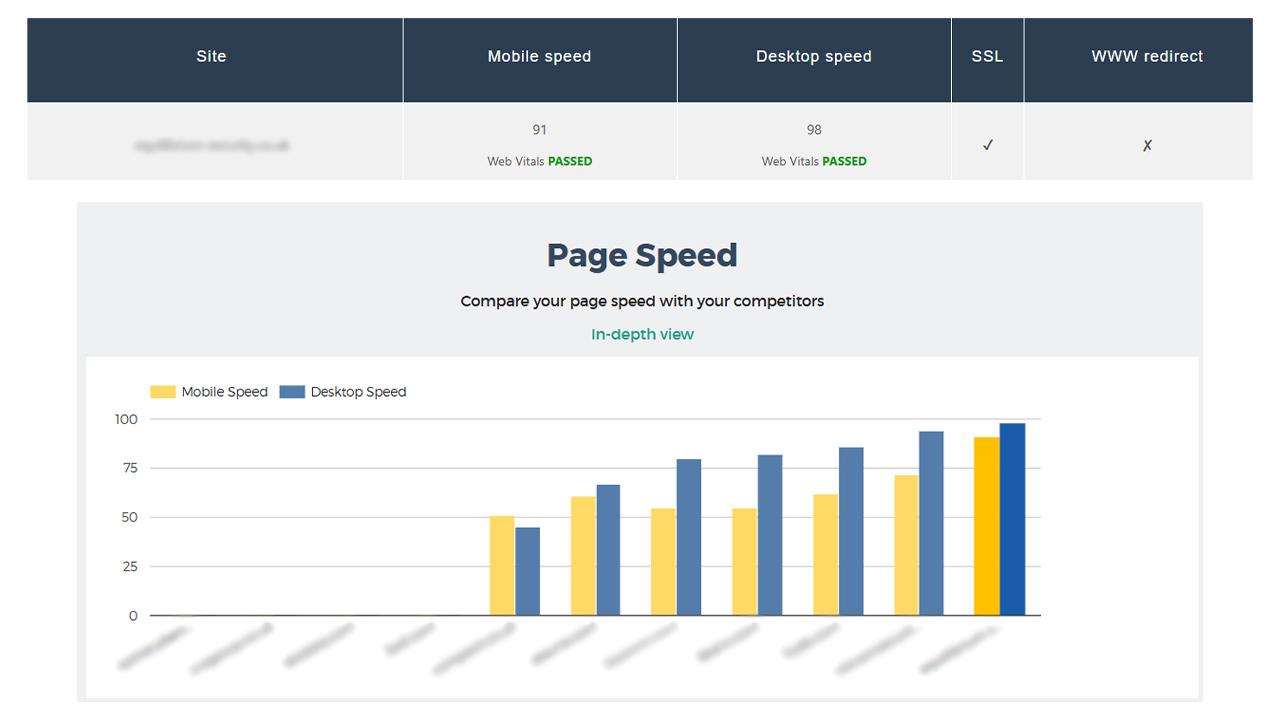Click the WWW redirect column header
The height and width of the screenshot is (720, 1280).
[1147, 57]
